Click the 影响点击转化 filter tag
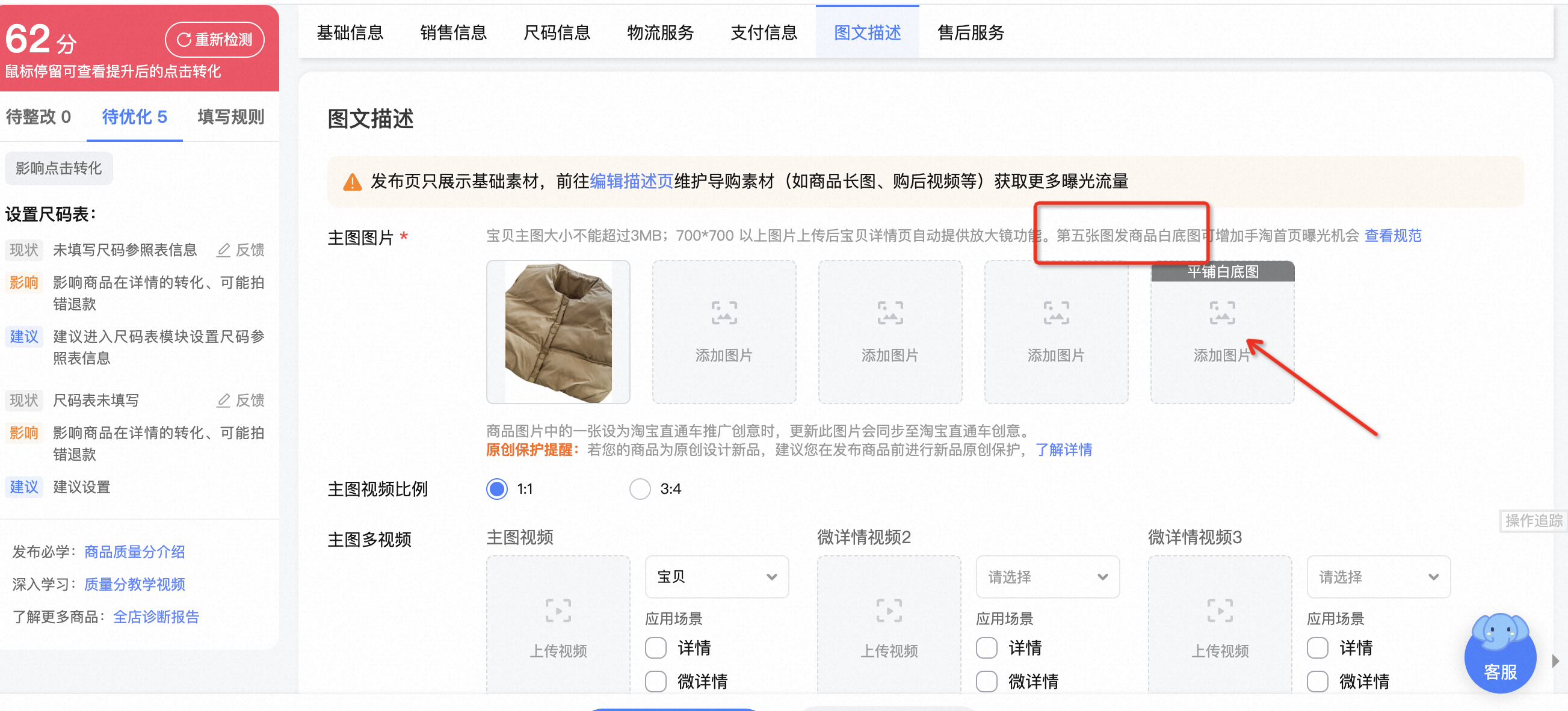The width and height of the screenshot is (1568, 711). [x=59, y=168]
